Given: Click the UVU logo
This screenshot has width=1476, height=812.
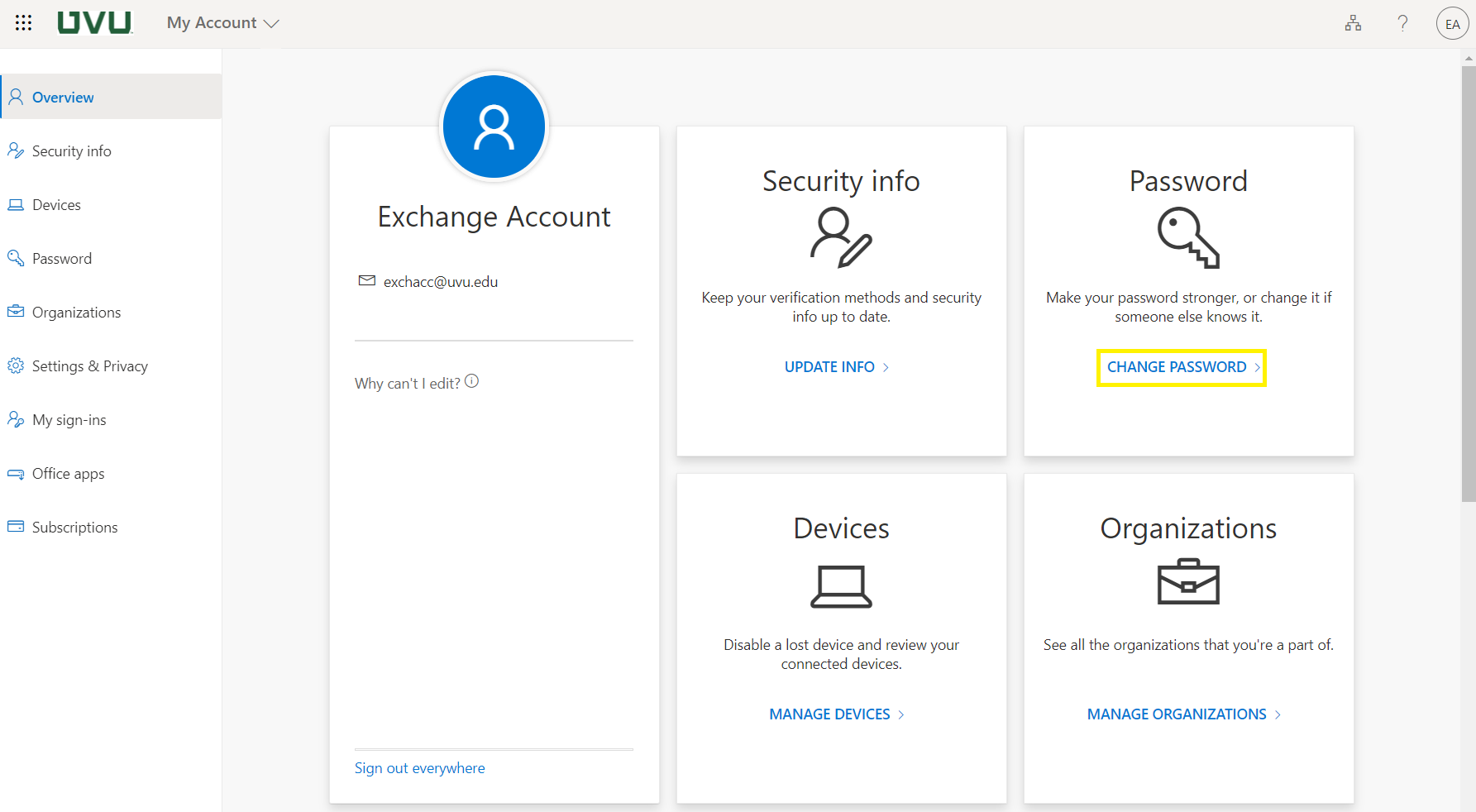Looking at the screenshot, I should click(x=93, y=22).
